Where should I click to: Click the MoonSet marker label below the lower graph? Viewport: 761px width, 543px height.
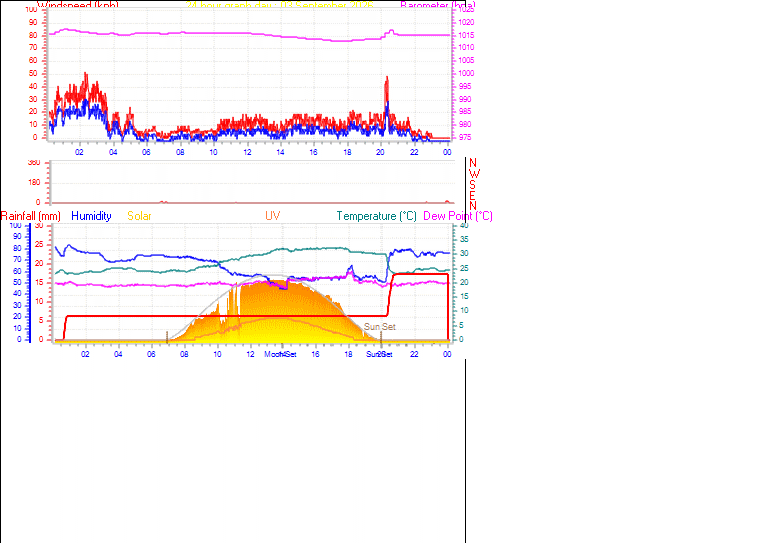[280, 354]
